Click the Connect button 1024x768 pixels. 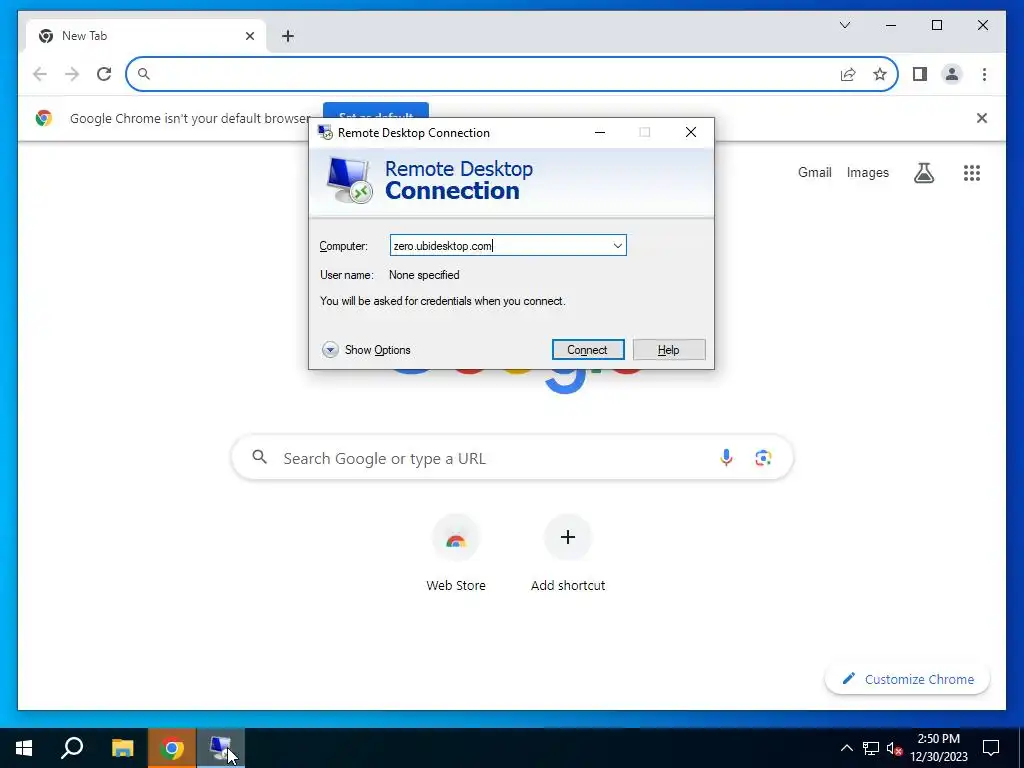[x=588, y=350]
